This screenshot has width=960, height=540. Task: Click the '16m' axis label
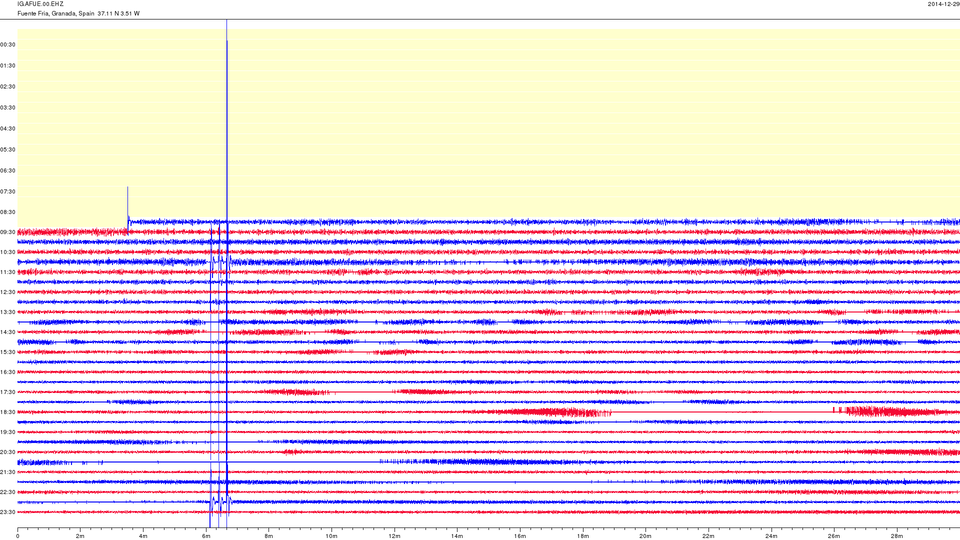click(x=520, y=536)
